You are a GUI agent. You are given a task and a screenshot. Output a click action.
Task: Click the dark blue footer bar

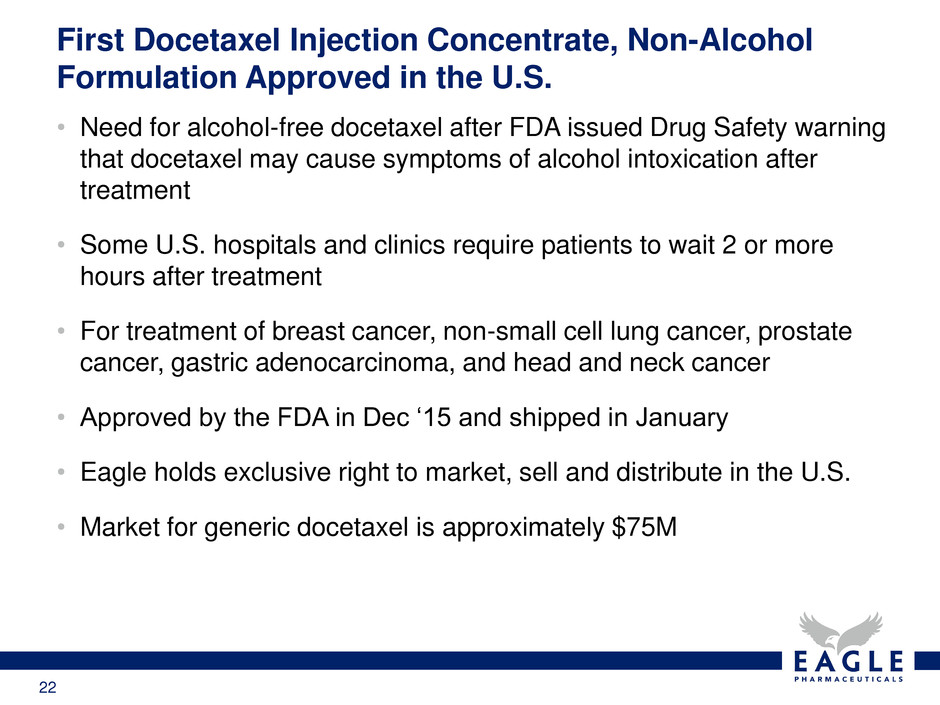(x=390, y=661)
